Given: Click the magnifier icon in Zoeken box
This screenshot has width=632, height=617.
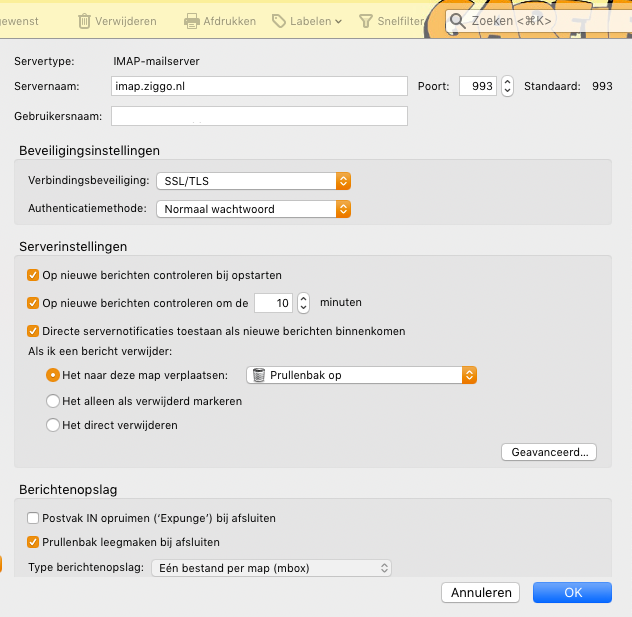Looking at the screenshot, I should click(x=457, y=21).
